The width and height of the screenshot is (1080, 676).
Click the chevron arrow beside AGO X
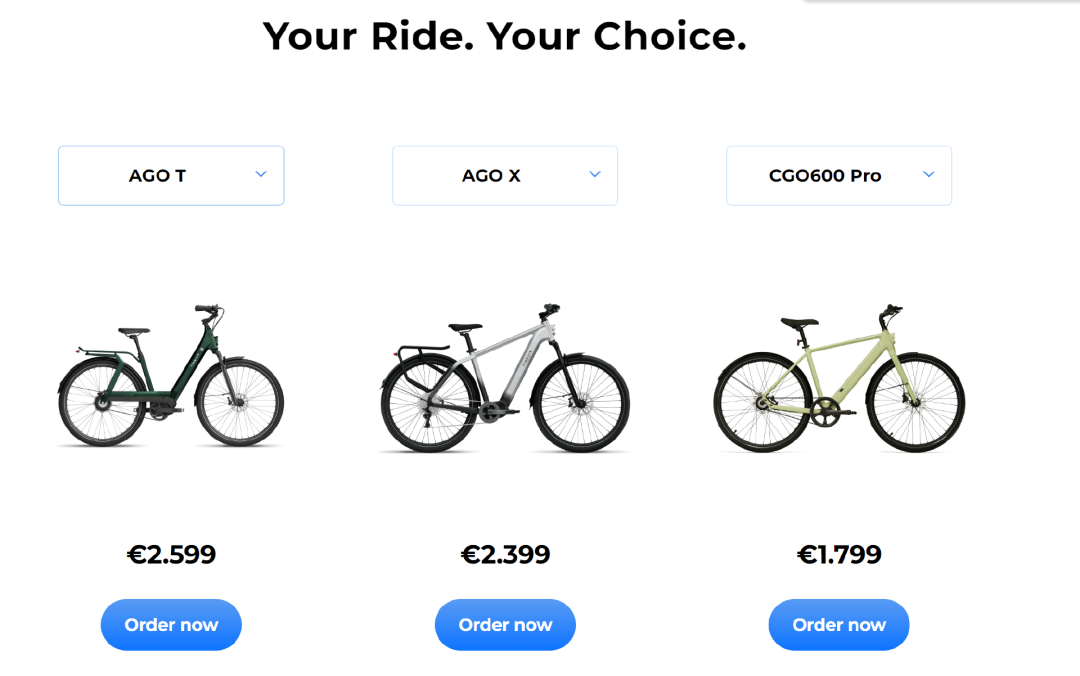pyautogui.click(x=595, y=175)
